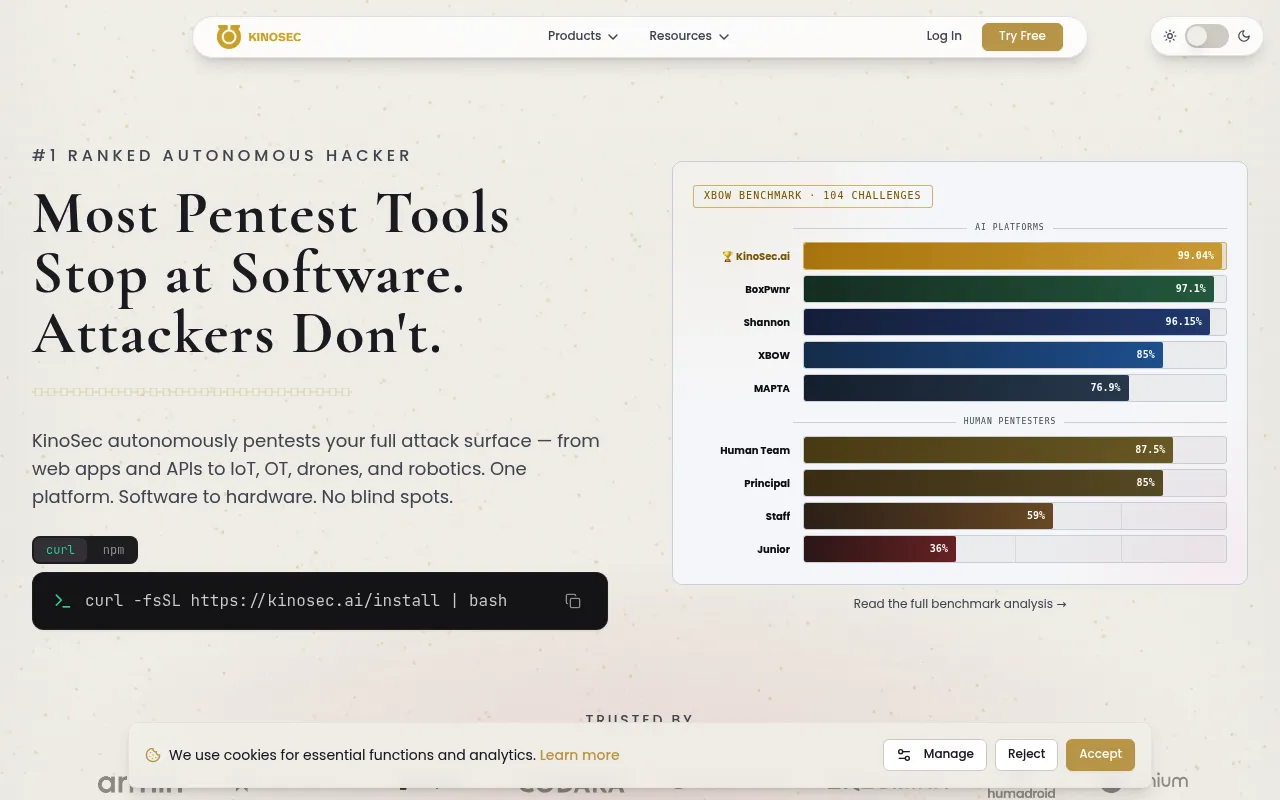Click the AI PLATFORMS section heading
This screenshot has height=800, width=1280.
(1010, 227)
